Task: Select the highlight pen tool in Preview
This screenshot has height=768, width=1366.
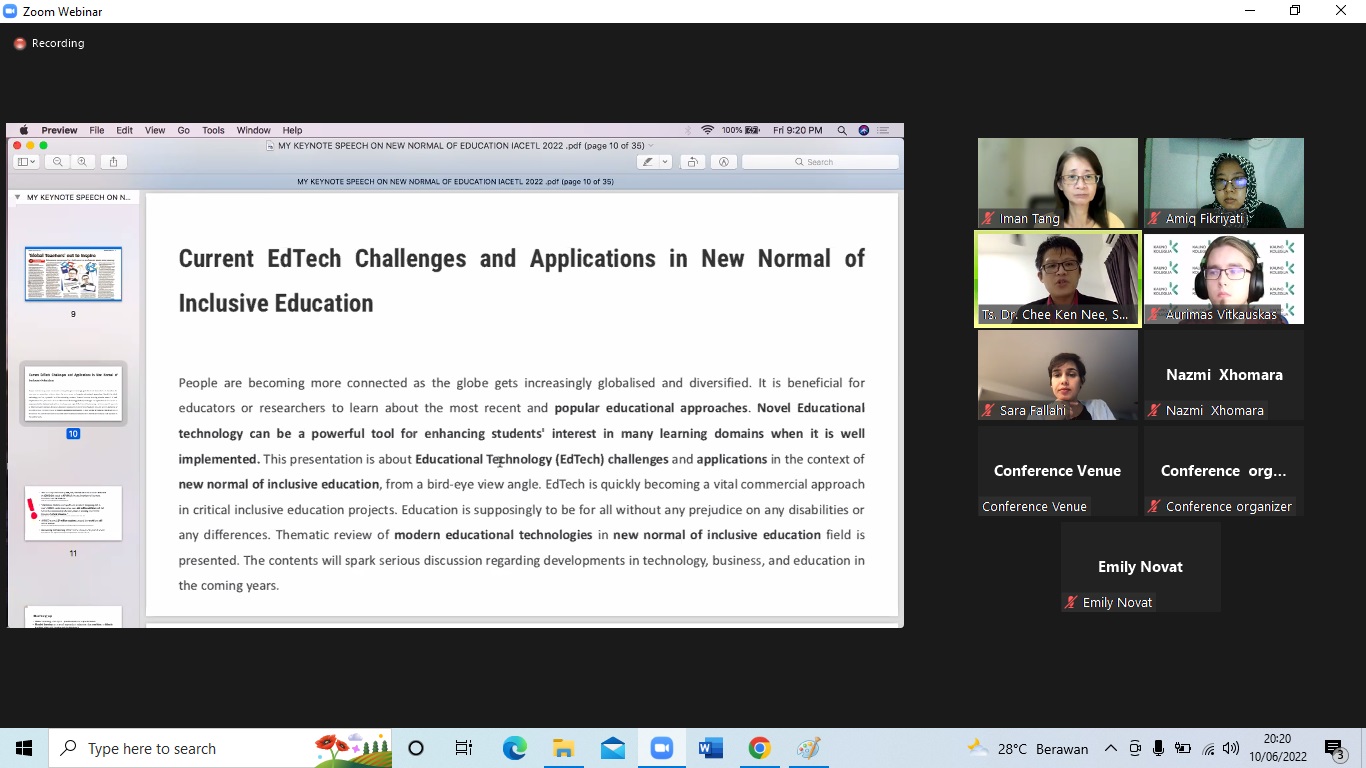Action: pos(648,162)
